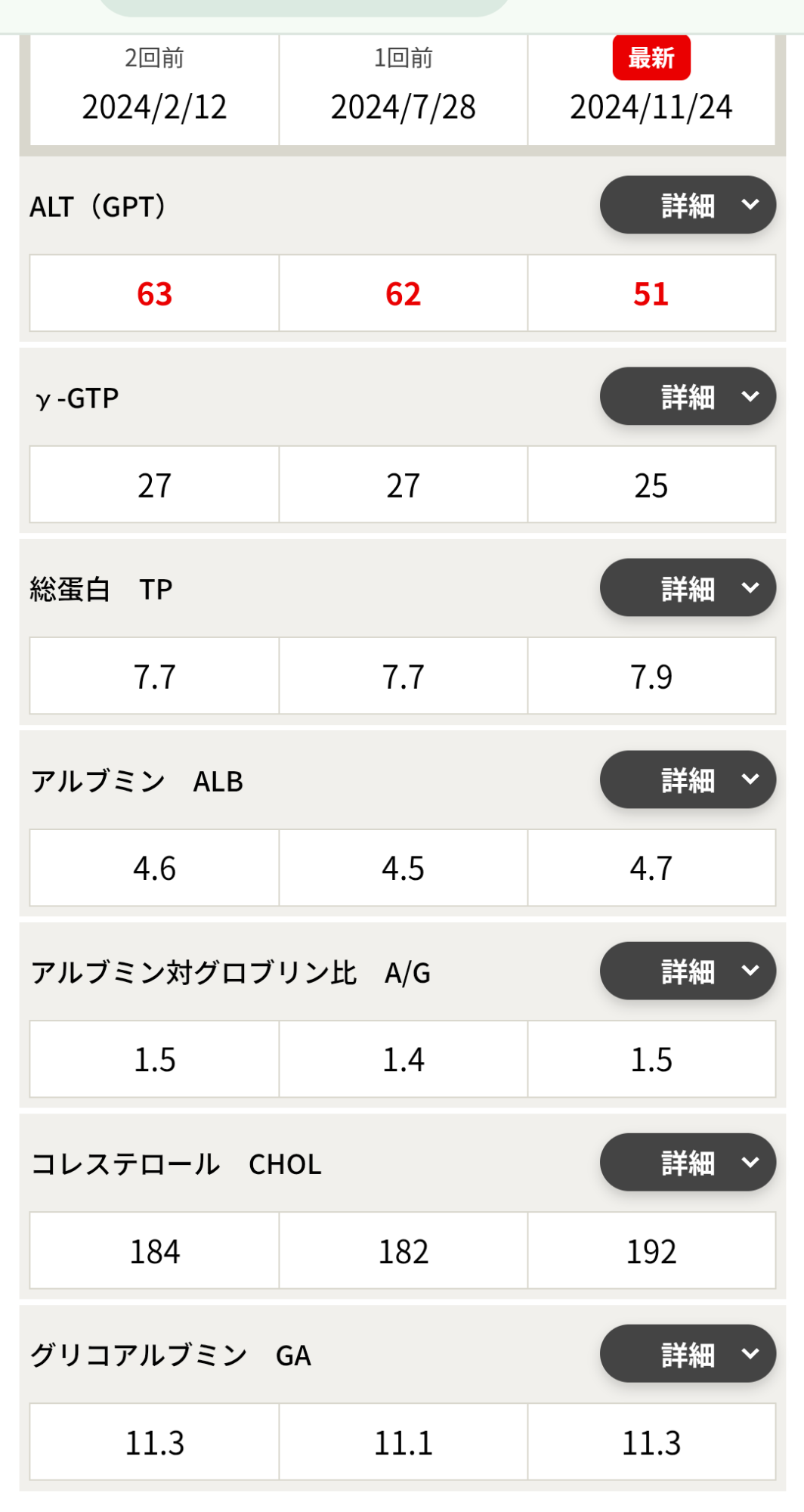Image resolution: width=804 pixels, height=1512 pixels.
Task: Tap the latest ALT value 51
Action: [x=651, y=293]
